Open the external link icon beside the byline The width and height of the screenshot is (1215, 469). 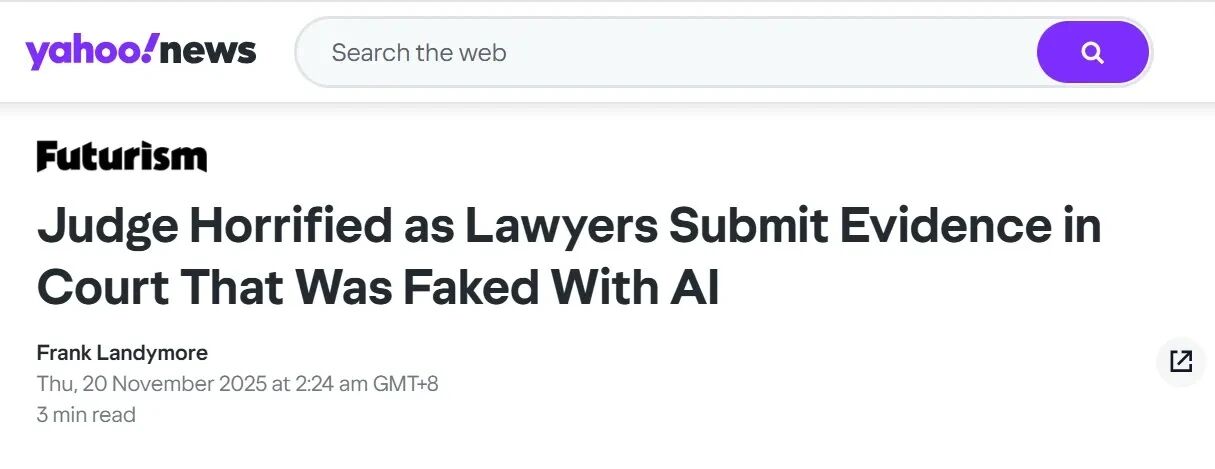pyautogui.click(x=1180, y=361)
